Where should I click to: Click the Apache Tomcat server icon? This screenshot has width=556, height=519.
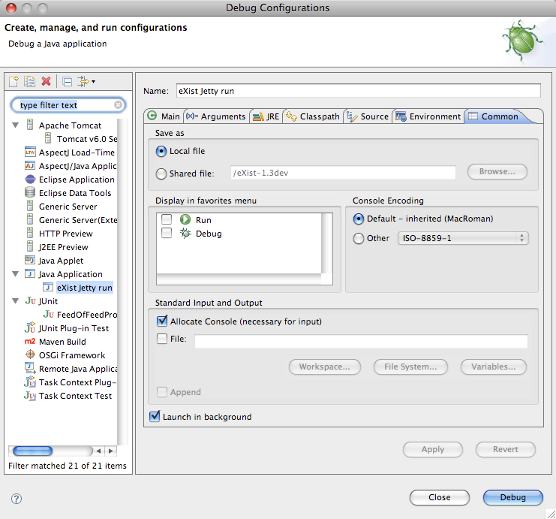pyautogui.click(x=30, y=125)
